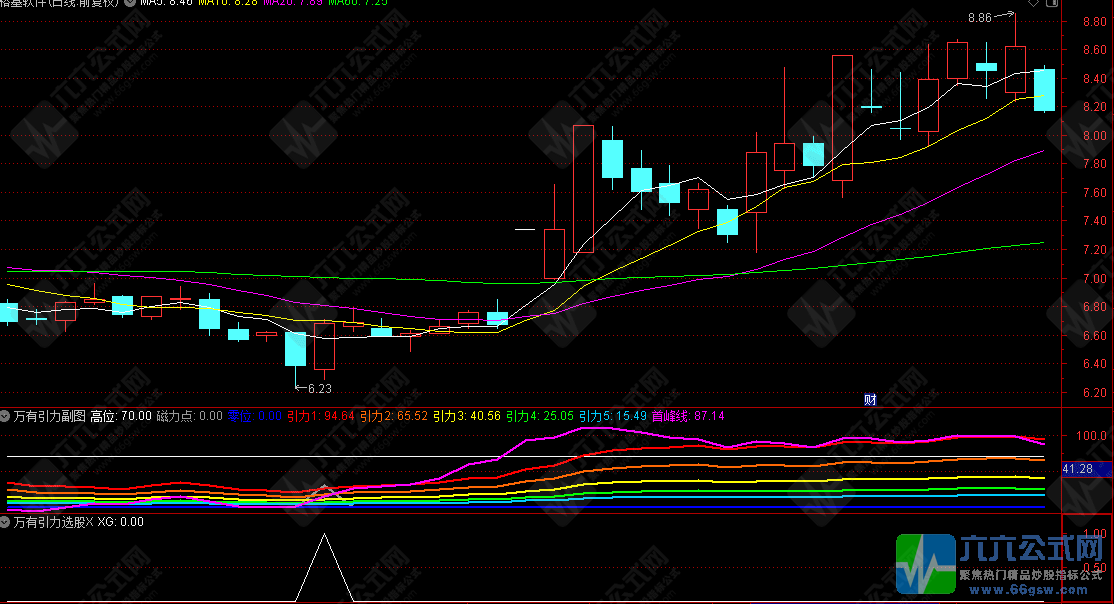Viewport: 1114px width, 604px height.
Task: Pick the orange 引力2 legend entry
Action: (x=393, y=415)
